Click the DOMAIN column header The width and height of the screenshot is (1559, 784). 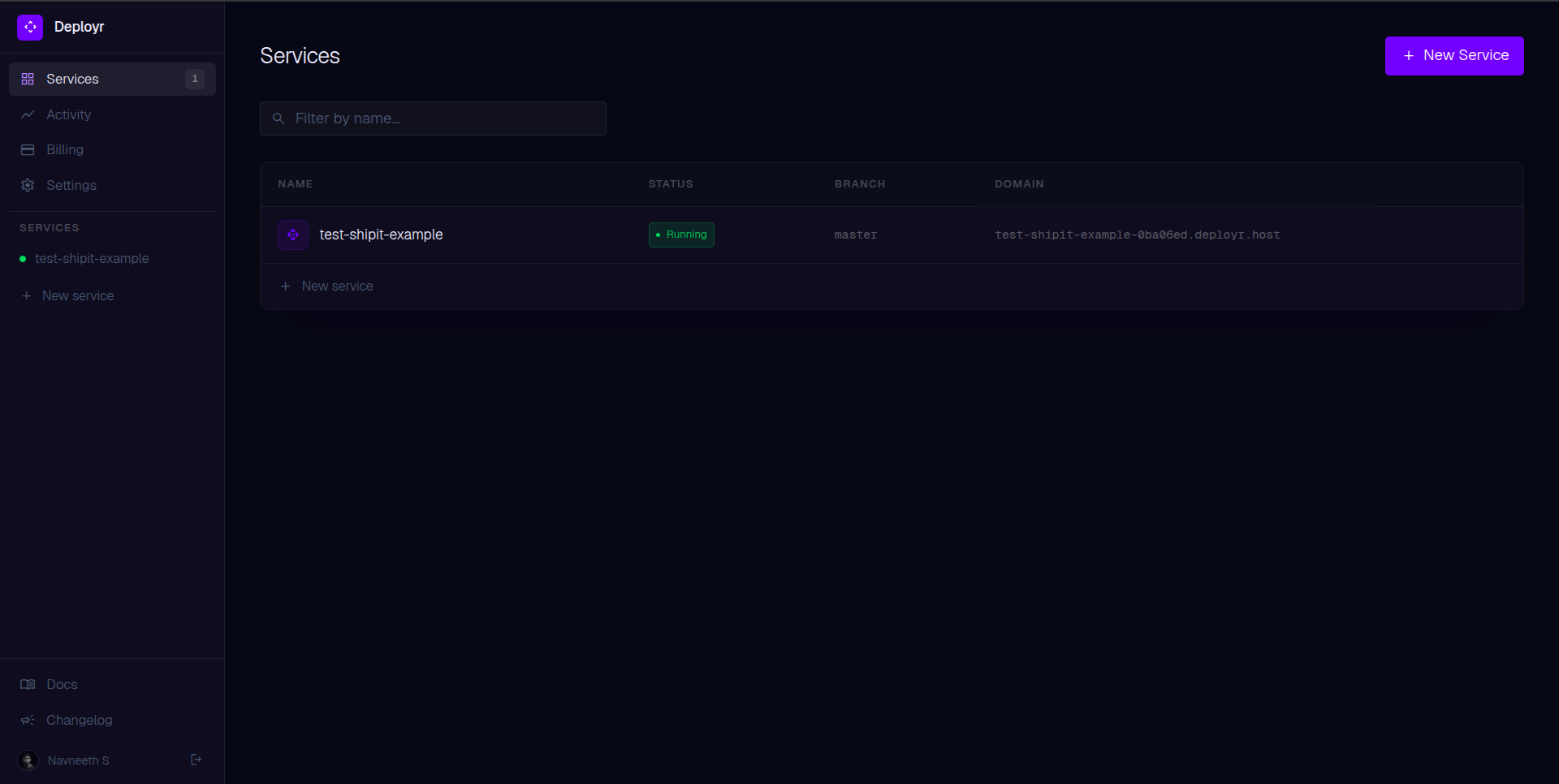coord(1019,184)
